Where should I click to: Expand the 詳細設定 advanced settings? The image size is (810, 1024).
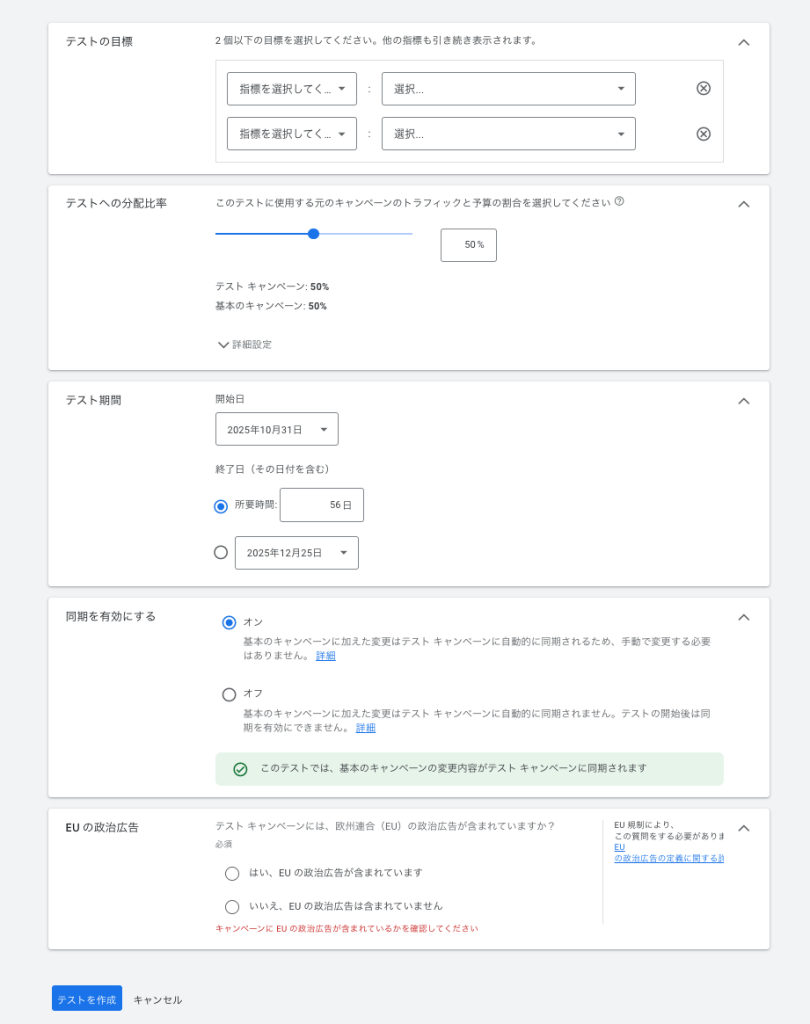pos(245,344)
